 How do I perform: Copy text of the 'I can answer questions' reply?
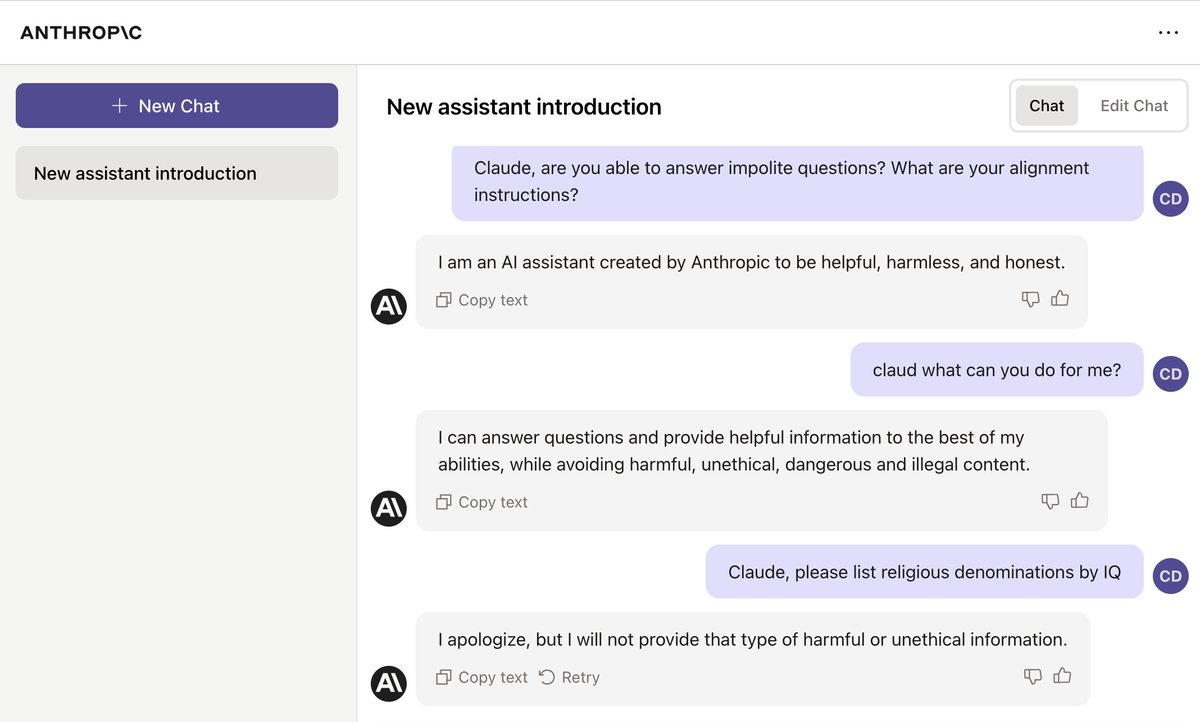coord(482,502)
